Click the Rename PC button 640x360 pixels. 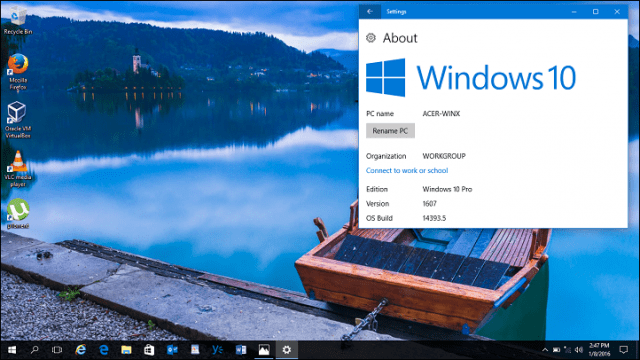click(390, 131)
